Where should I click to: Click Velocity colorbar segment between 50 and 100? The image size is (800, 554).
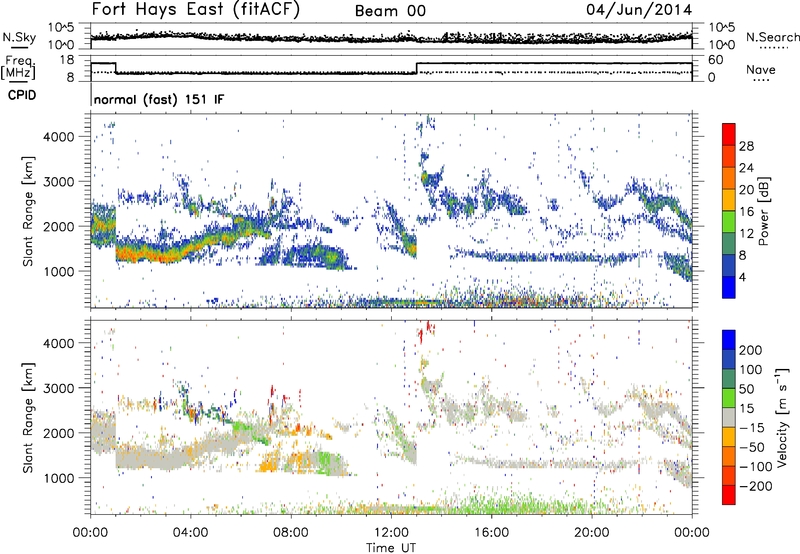(x=729, y=379)
